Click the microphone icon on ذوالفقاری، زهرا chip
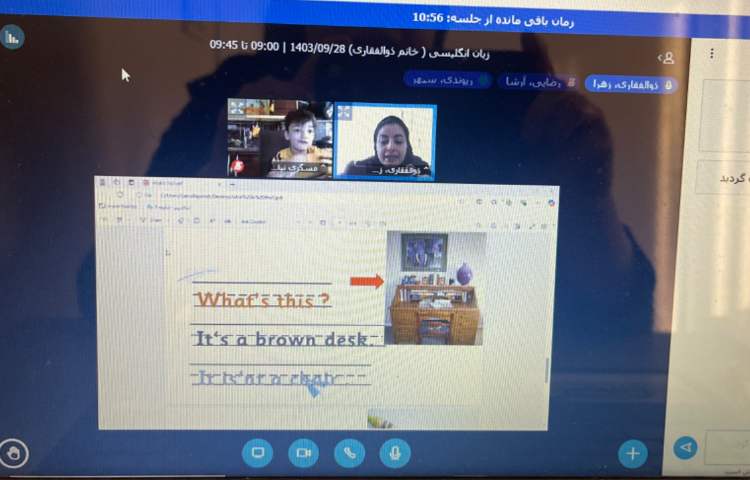Image resolution: width=750 pixels, height=480 pixels. coord(668,86)
